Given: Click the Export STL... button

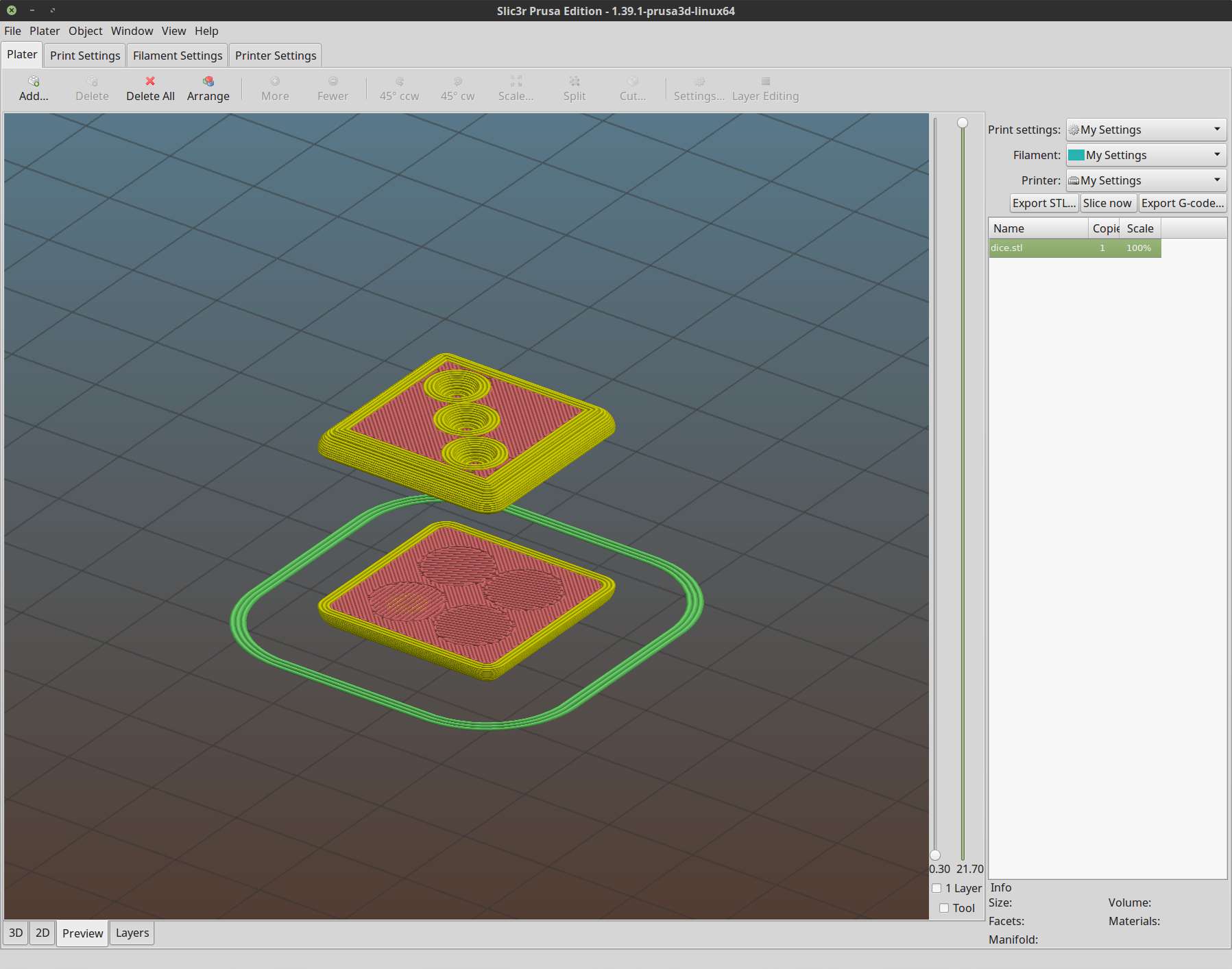Looking at the screenshot, I should pos(1044,203).
